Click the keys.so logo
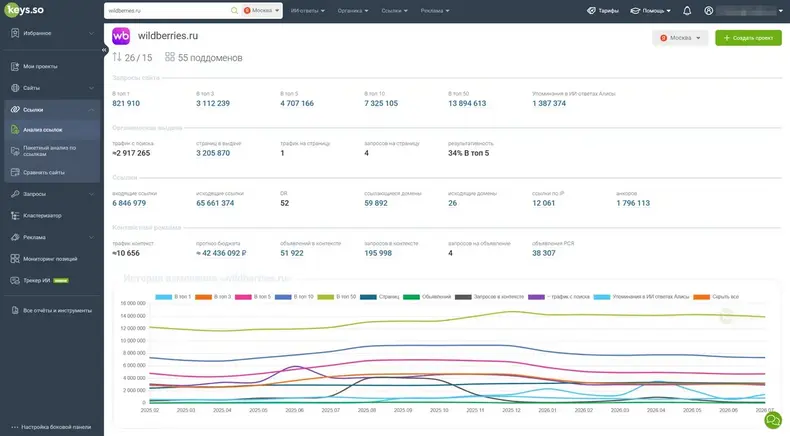 pyautogui.click(x=24, y=10)
